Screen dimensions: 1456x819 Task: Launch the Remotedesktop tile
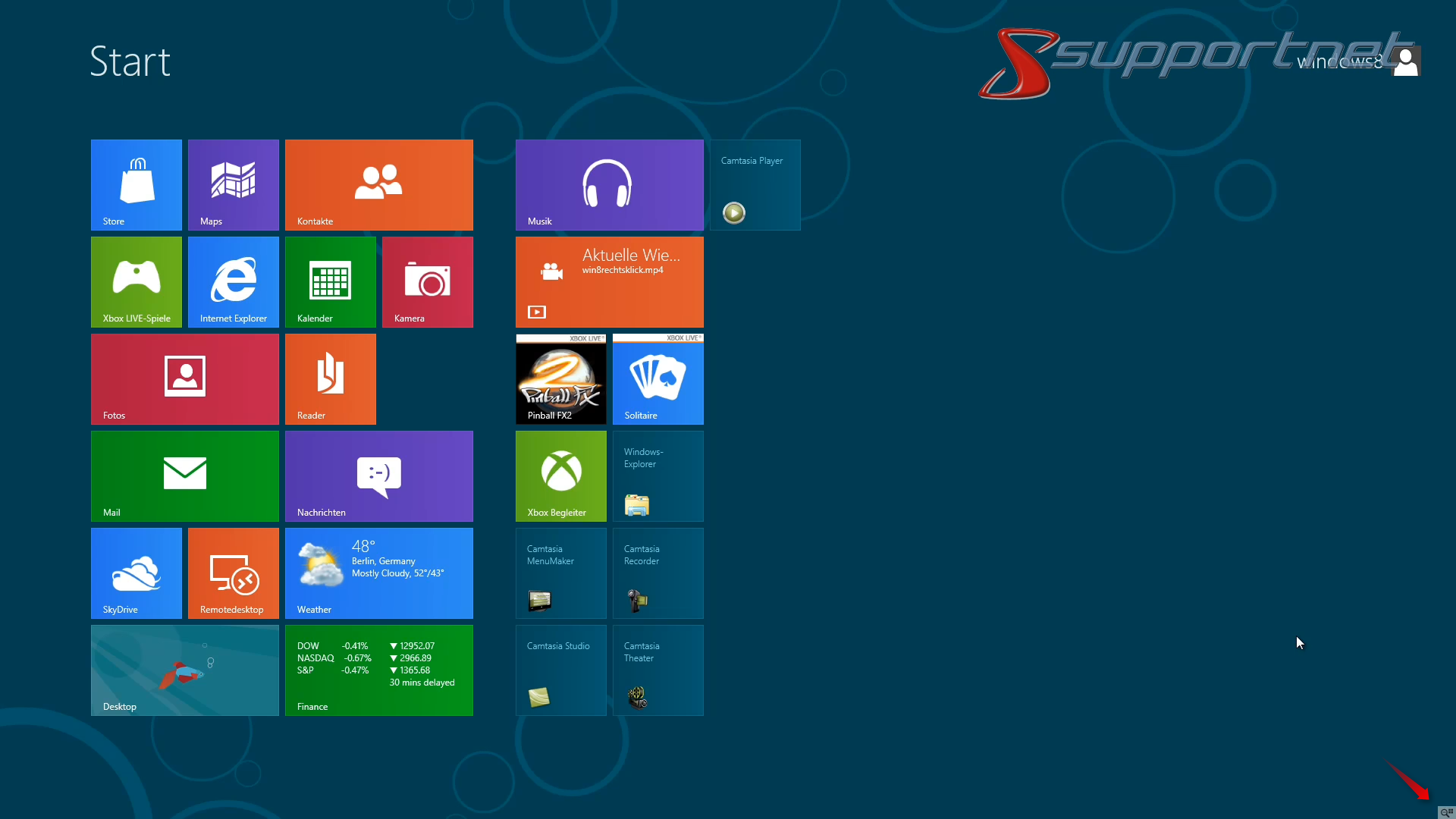[234, 573]
